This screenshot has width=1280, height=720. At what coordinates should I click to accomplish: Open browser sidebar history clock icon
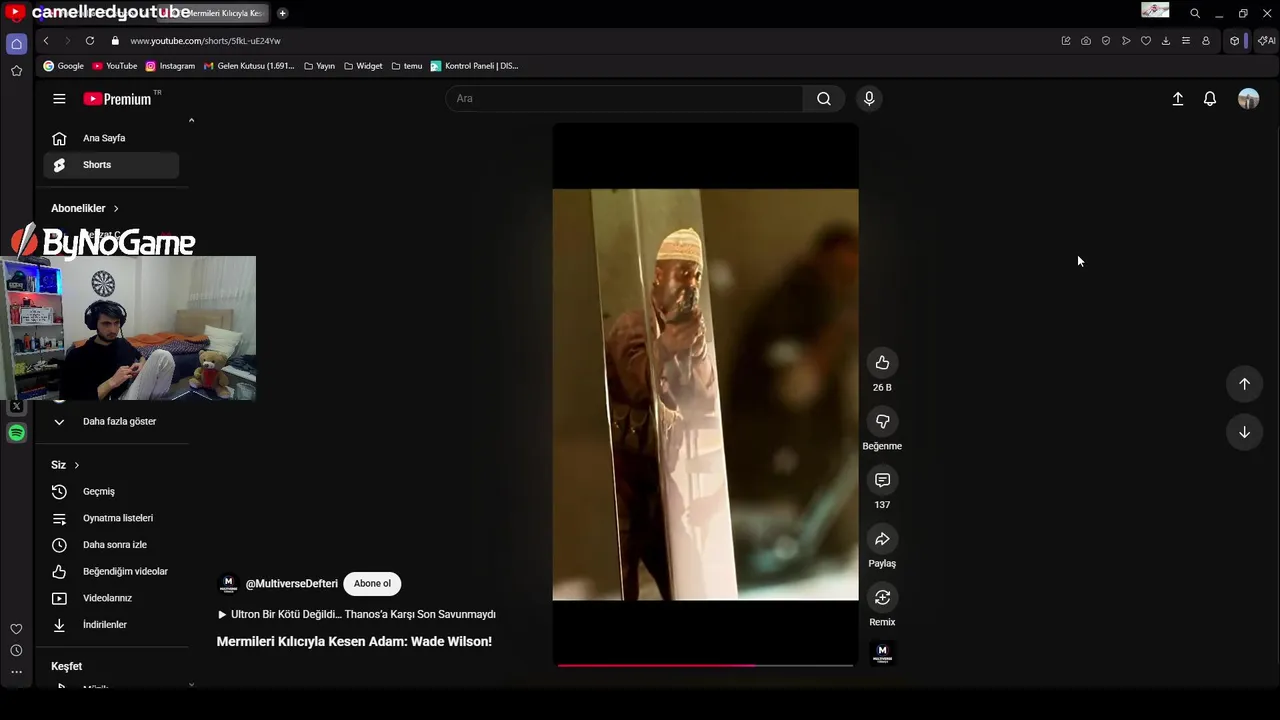coord(16,651)
